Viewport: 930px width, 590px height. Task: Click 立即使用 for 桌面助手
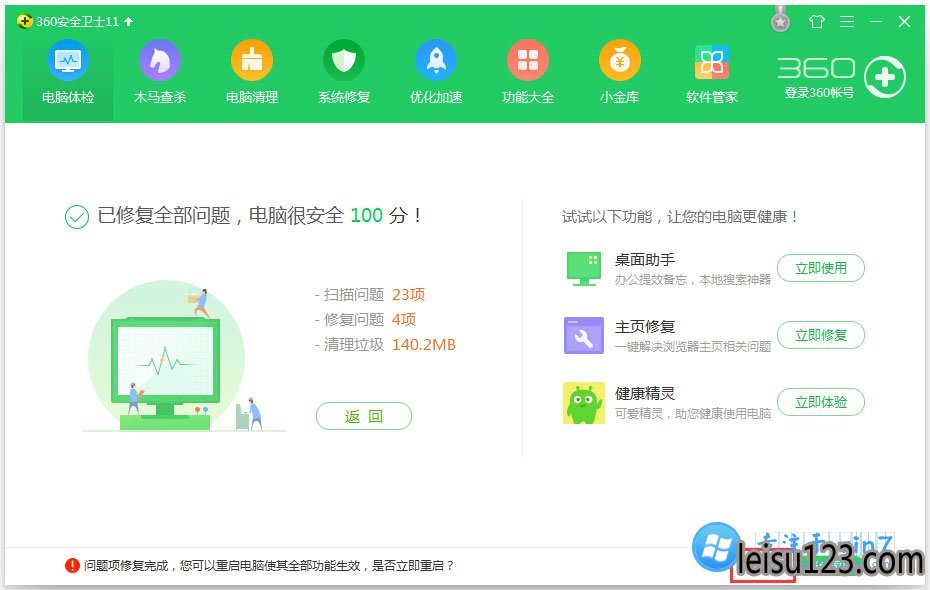(x=821, y=268)
